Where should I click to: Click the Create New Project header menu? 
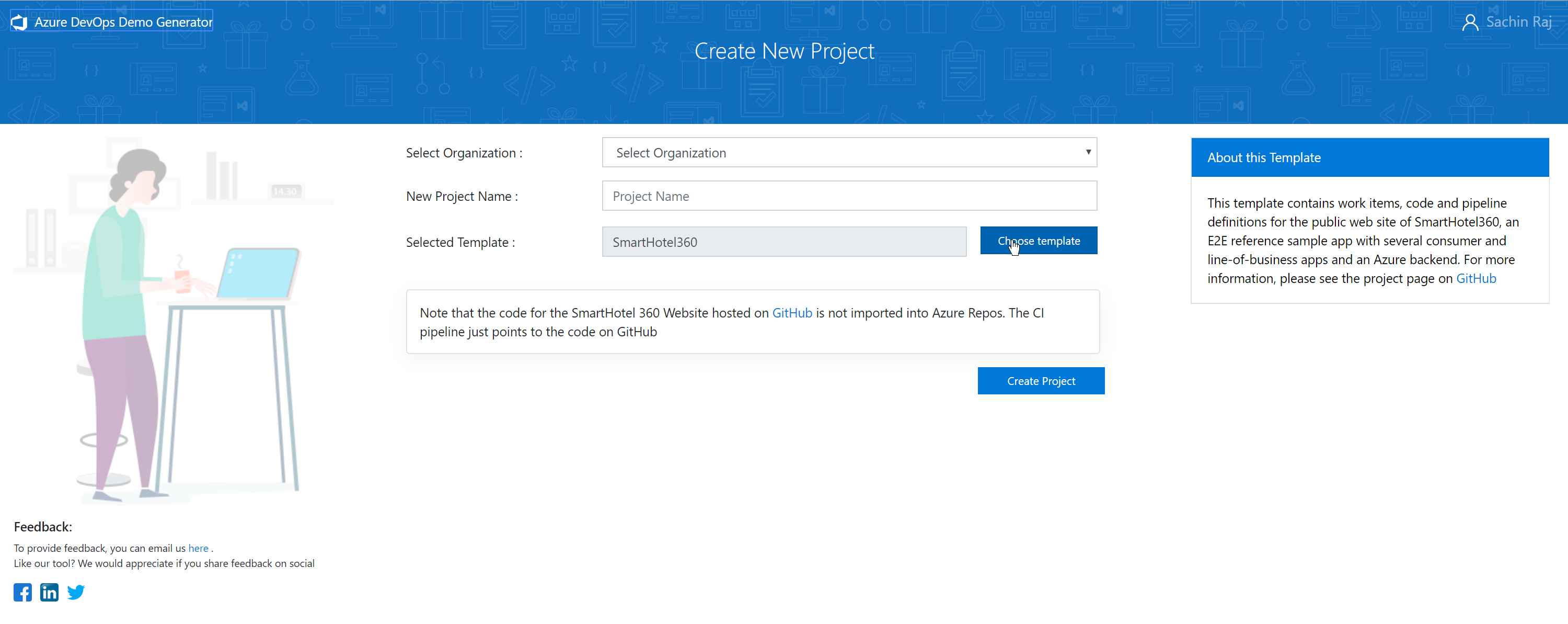tap(783, 51)
